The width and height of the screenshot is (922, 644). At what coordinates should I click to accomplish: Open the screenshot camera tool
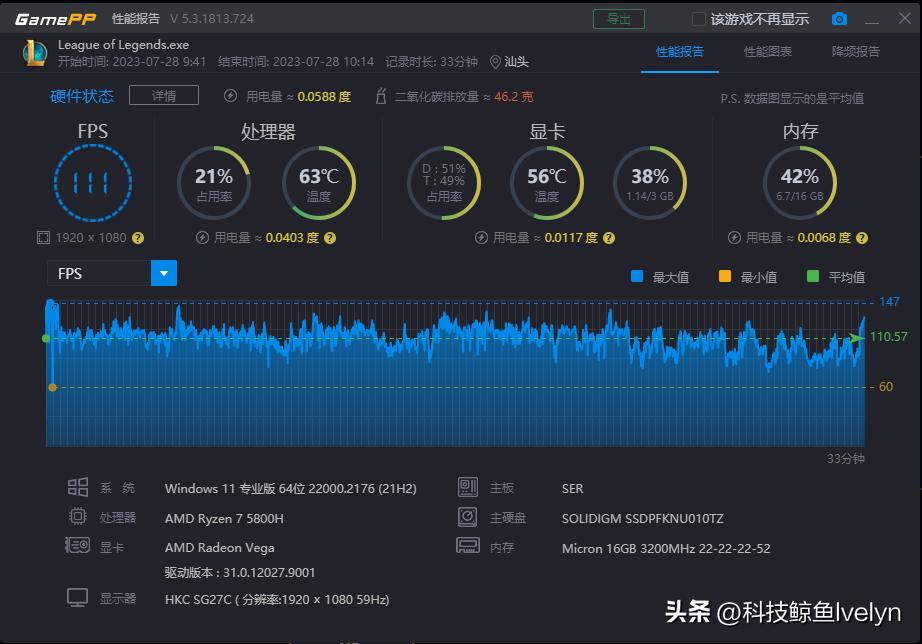(x=840, y=17)
